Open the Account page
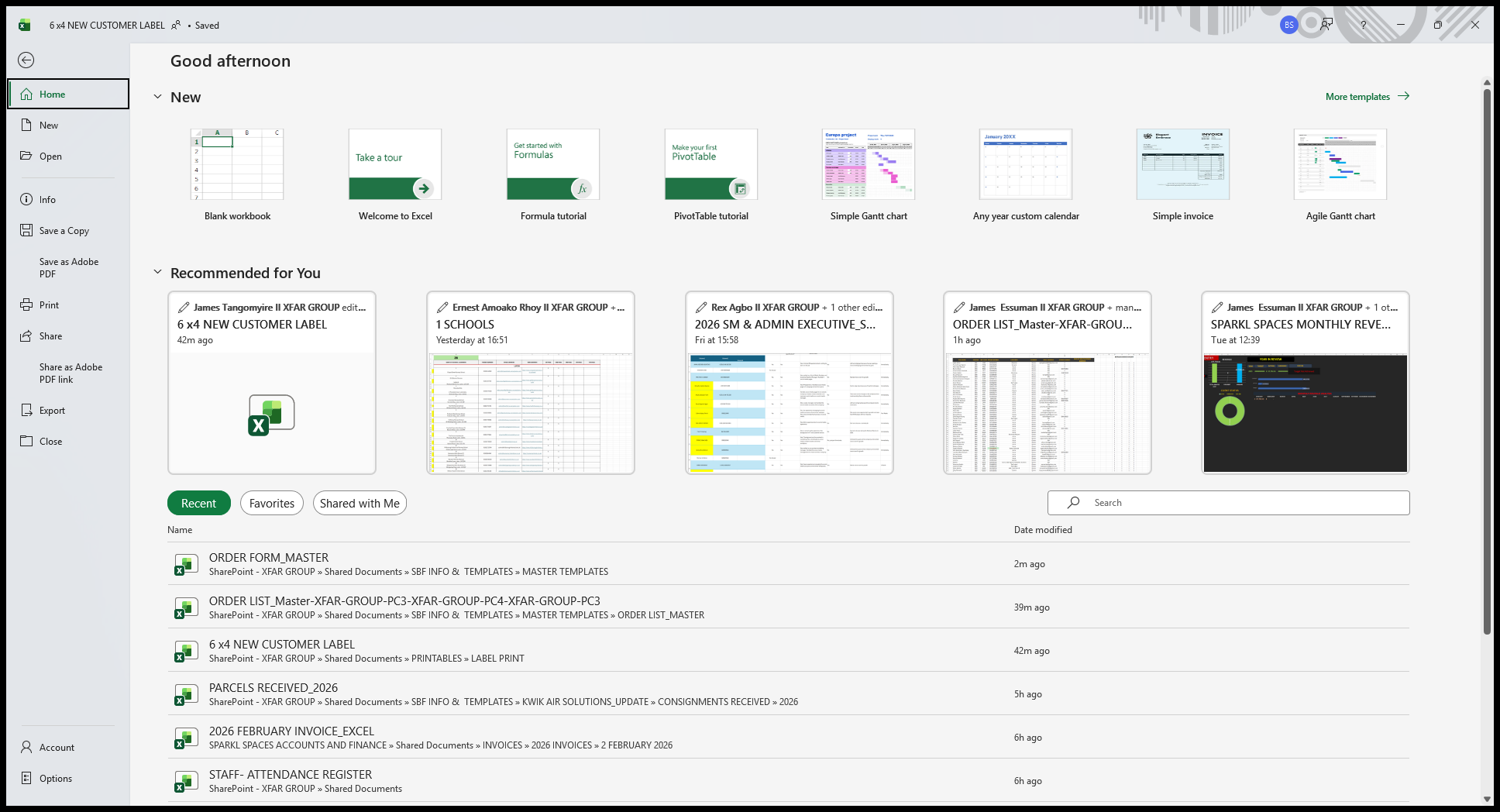1500x812 pixels. click(57, 748)
